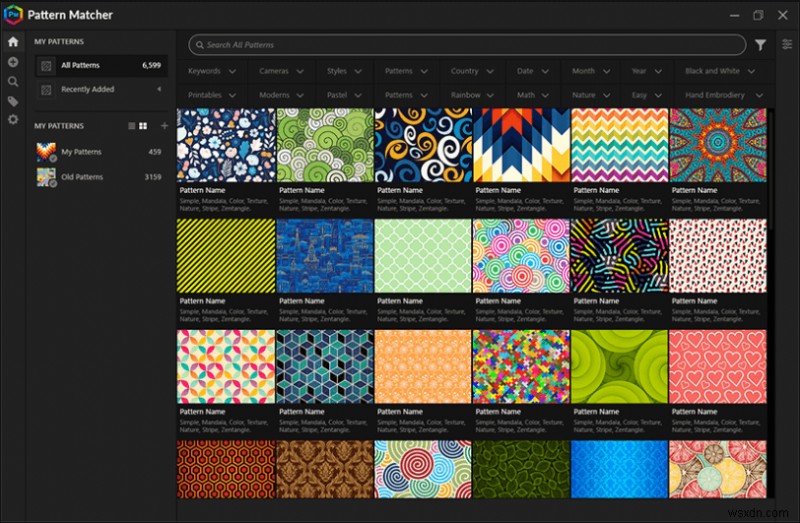Viewport: 800px width, 523px height.
Task: Open the search magnifier in the sidebar
Action: (x=13, y=82)
